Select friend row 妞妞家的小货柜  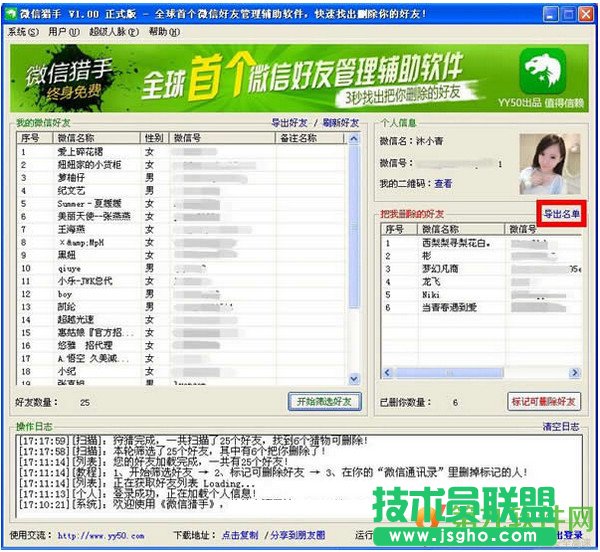click(183, 165)
